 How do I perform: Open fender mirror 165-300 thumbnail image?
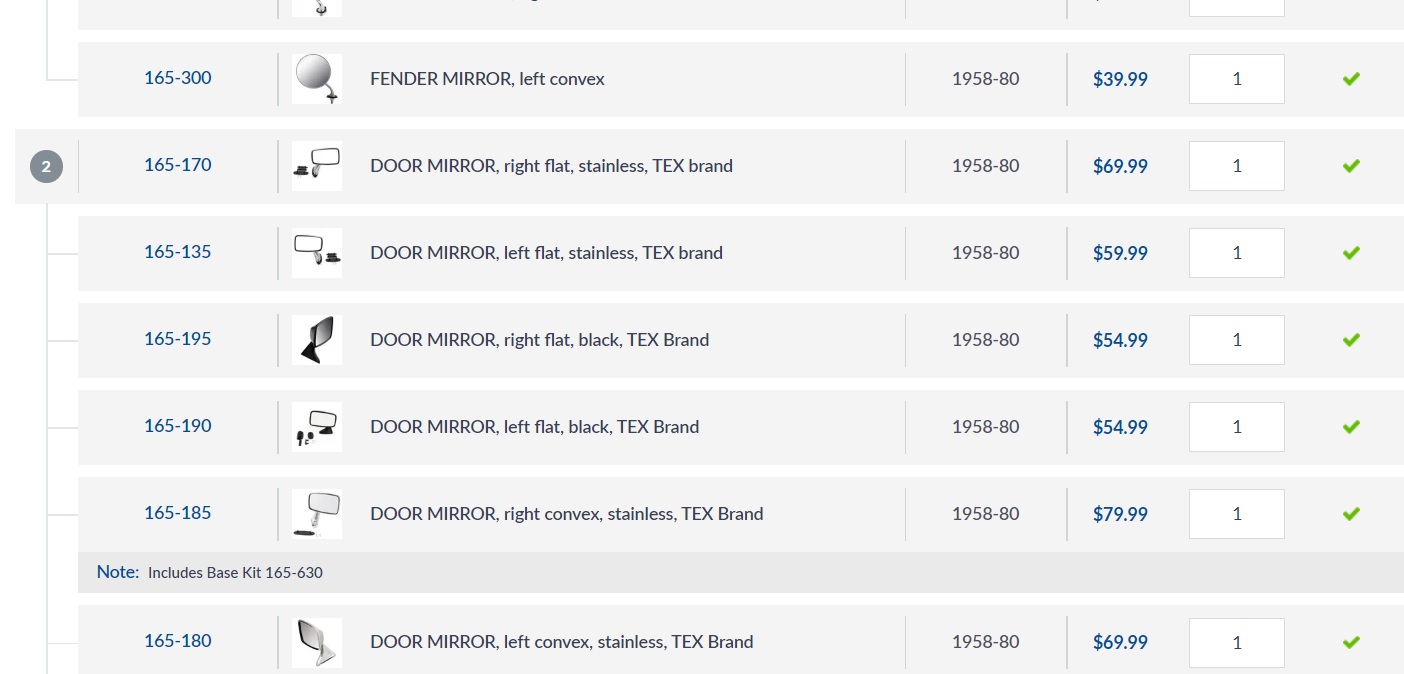coord(317,79)
